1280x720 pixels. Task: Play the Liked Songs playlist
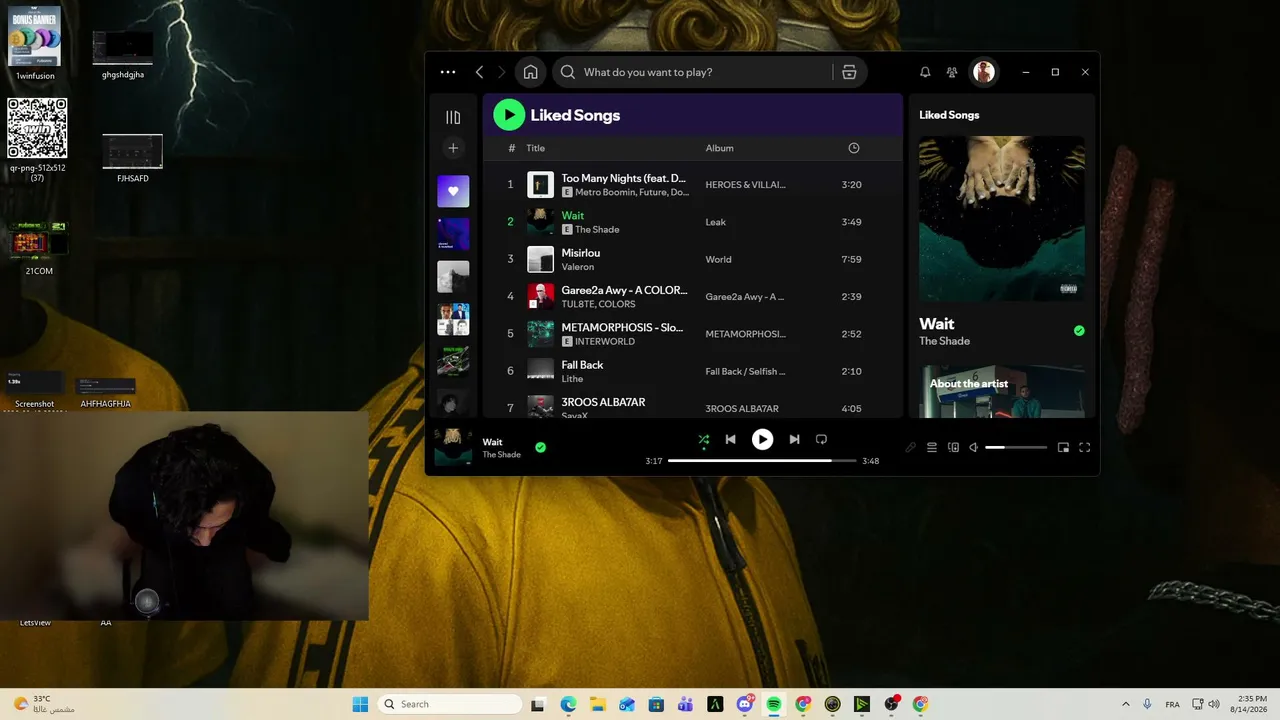(x=509, y=115)
